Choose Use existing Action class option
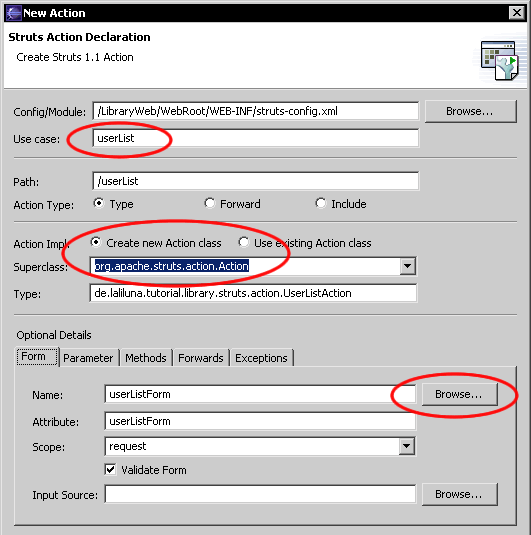Image resolution: width=531 pixels, height=535 pixels. tap(244, 243)
